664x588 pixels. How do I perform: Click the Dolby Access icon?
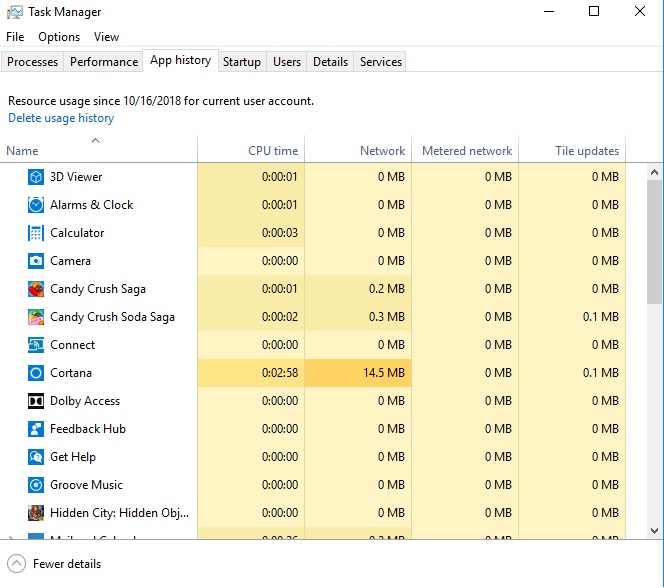click(35, 401)
